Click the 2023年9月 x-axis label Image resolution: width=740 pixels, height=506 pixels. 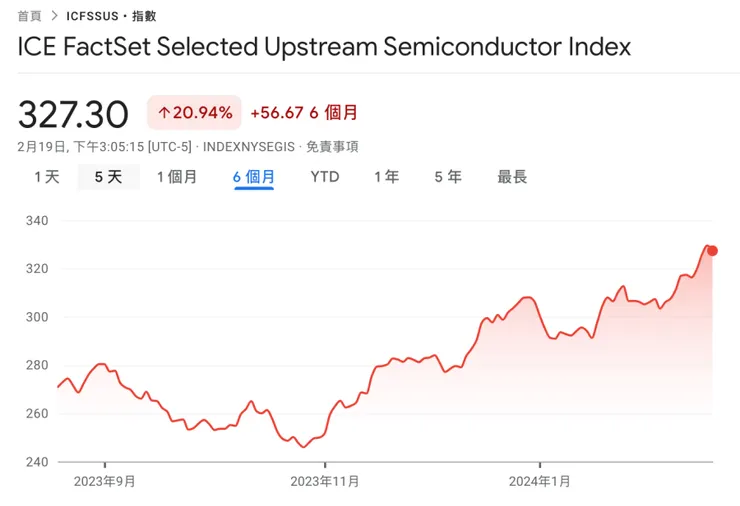point(105,481)
